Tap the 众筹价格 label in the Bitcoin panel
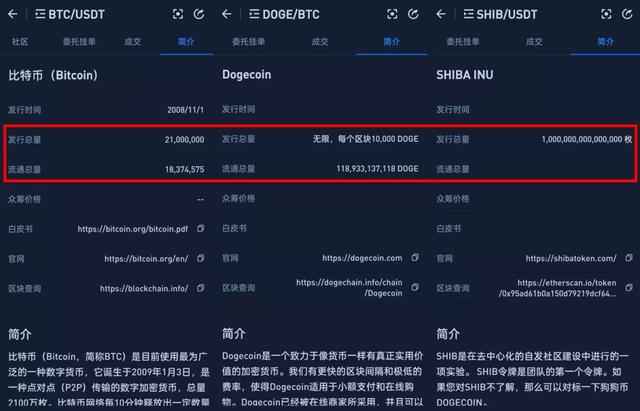Image resolution: width=640 pixels, height=411 pixels. pyautogui.click(x=24, y=199)
